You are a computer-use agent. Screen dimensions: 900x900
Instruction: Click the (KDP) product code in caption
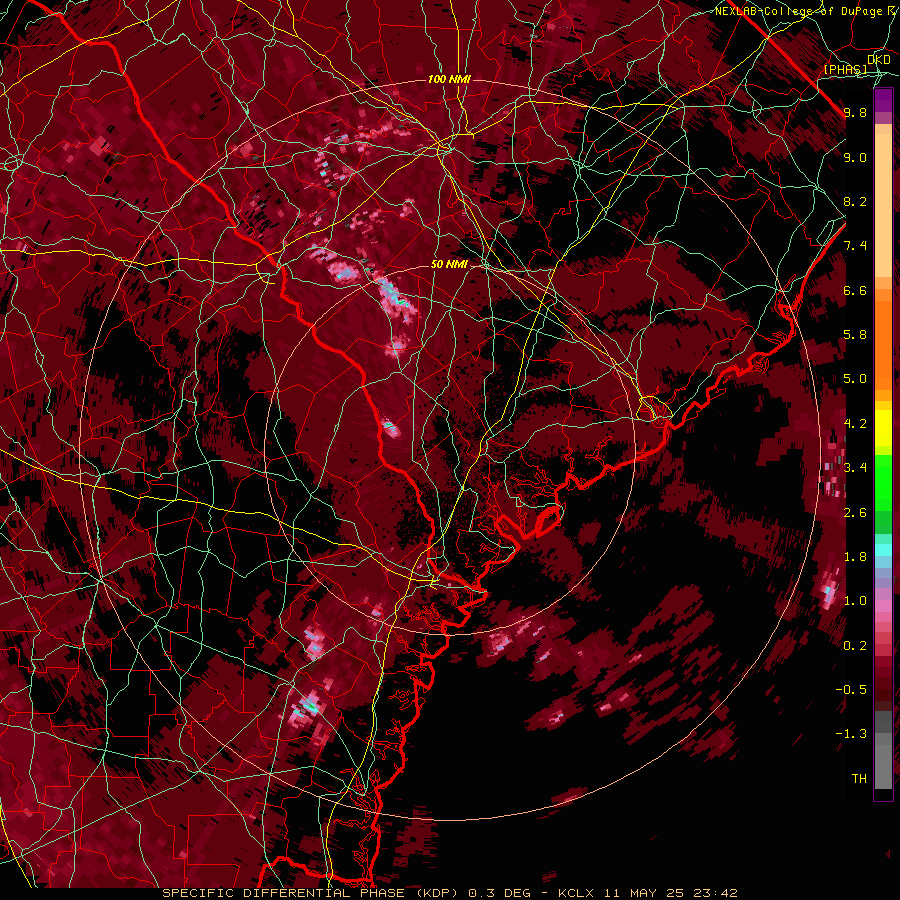(435, 893)
